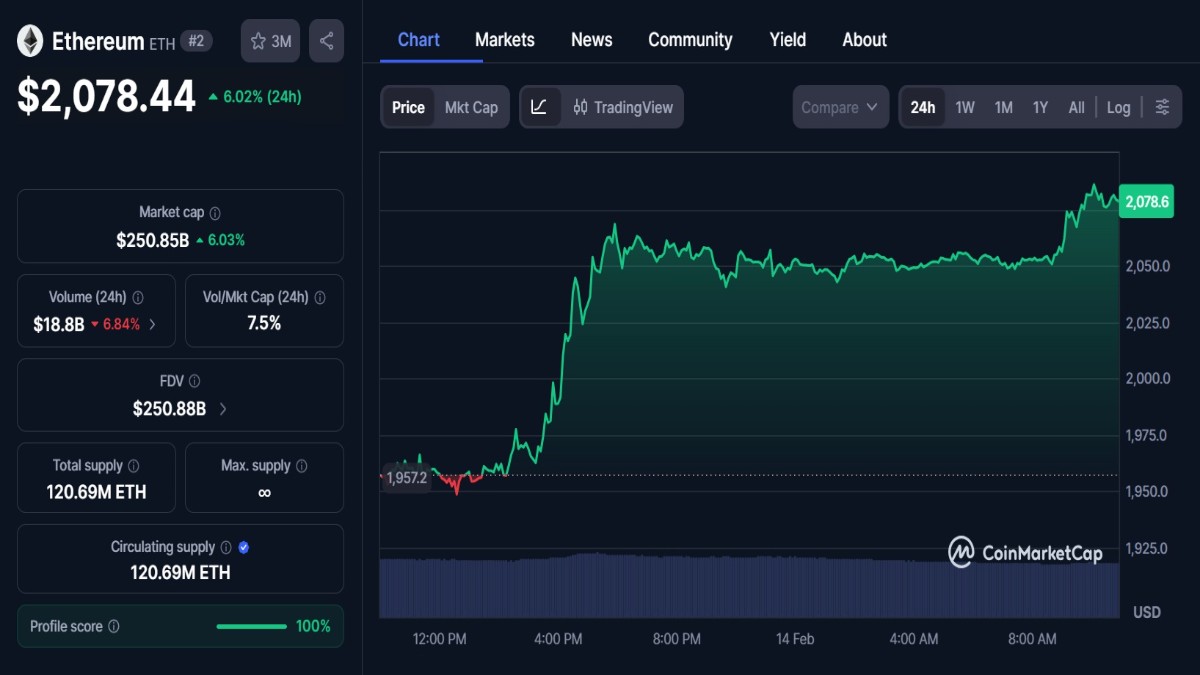Enable Log scale on chart
This screenshot has height=675, width=1200.
point(1119,107)
